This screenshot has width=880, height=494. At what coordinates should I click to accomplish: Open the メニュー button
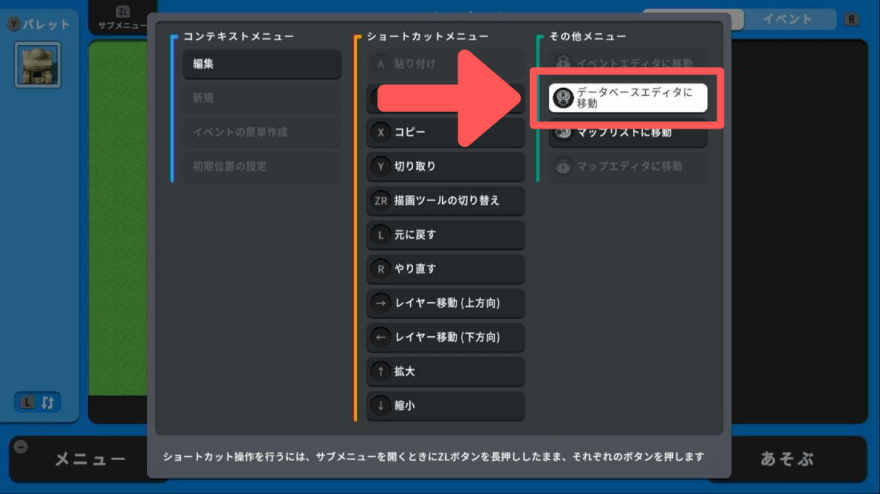[90, 459]
